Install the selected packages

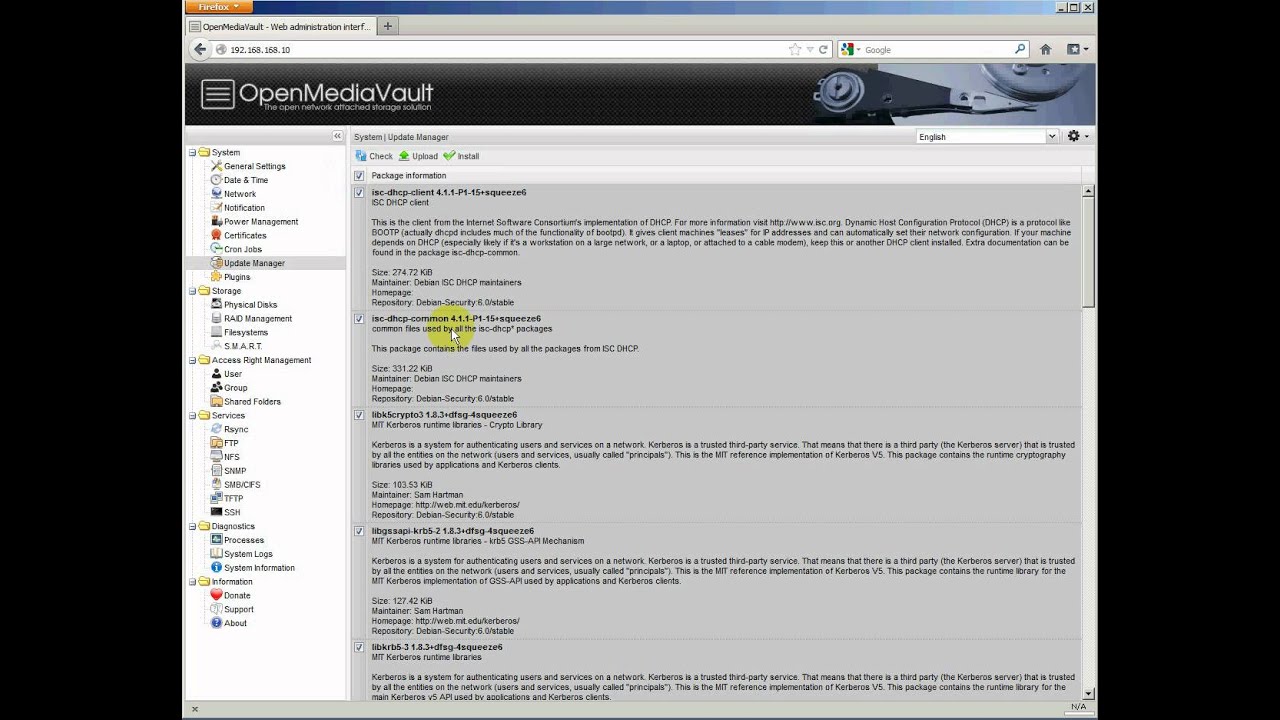[461, 156]
